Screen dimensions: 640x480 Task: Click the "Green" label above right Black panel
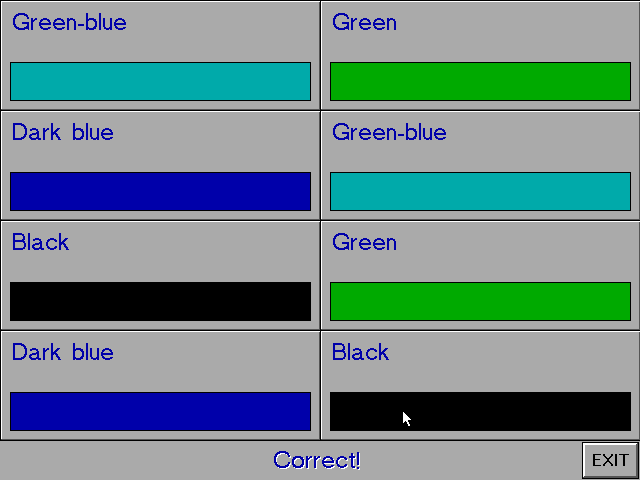[x=364, y=242]
